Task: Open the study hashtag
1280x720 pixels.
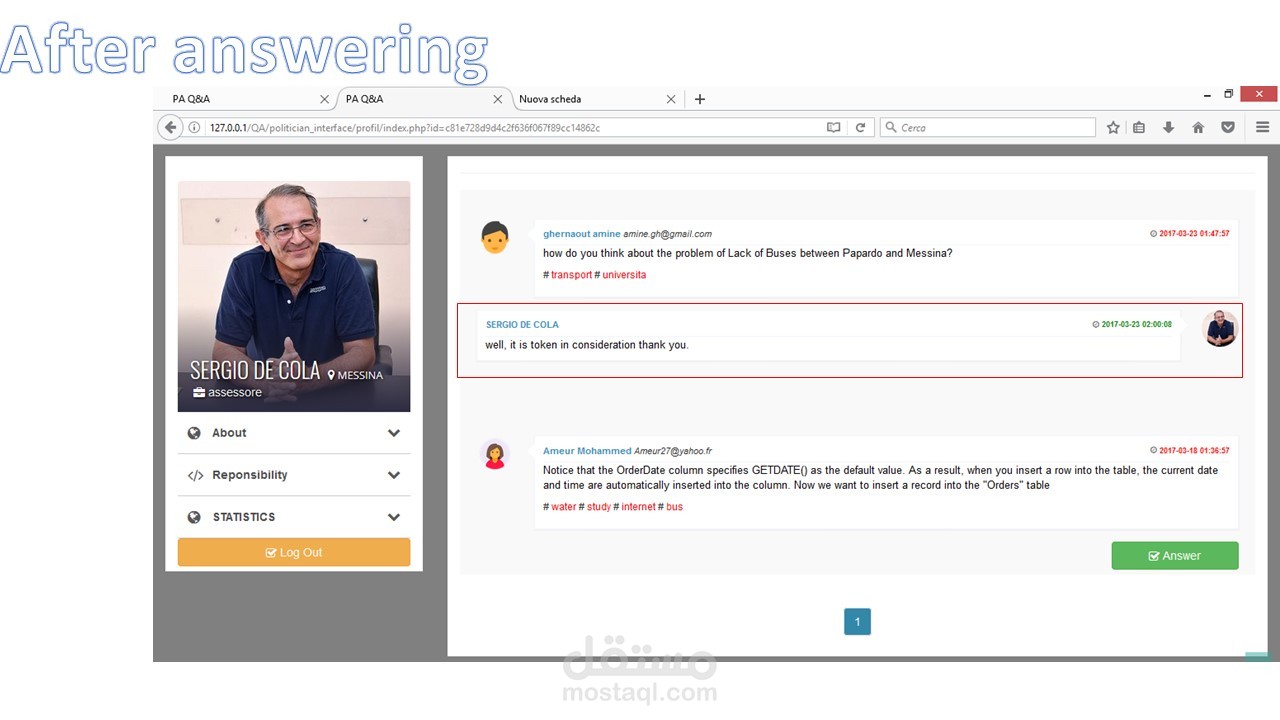Action: 599,507
